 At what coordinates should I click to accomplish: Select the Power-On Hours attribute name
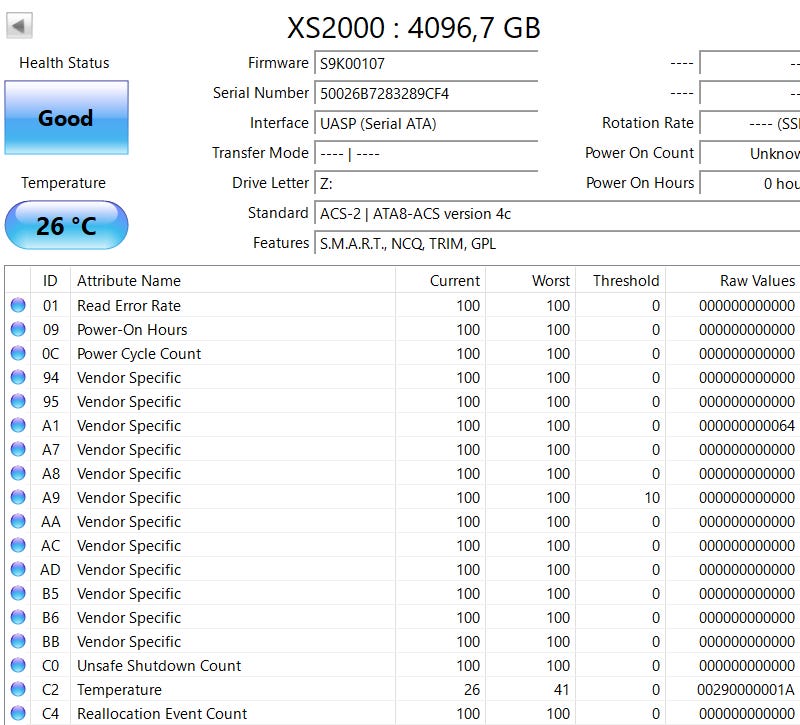coord(132,330)
